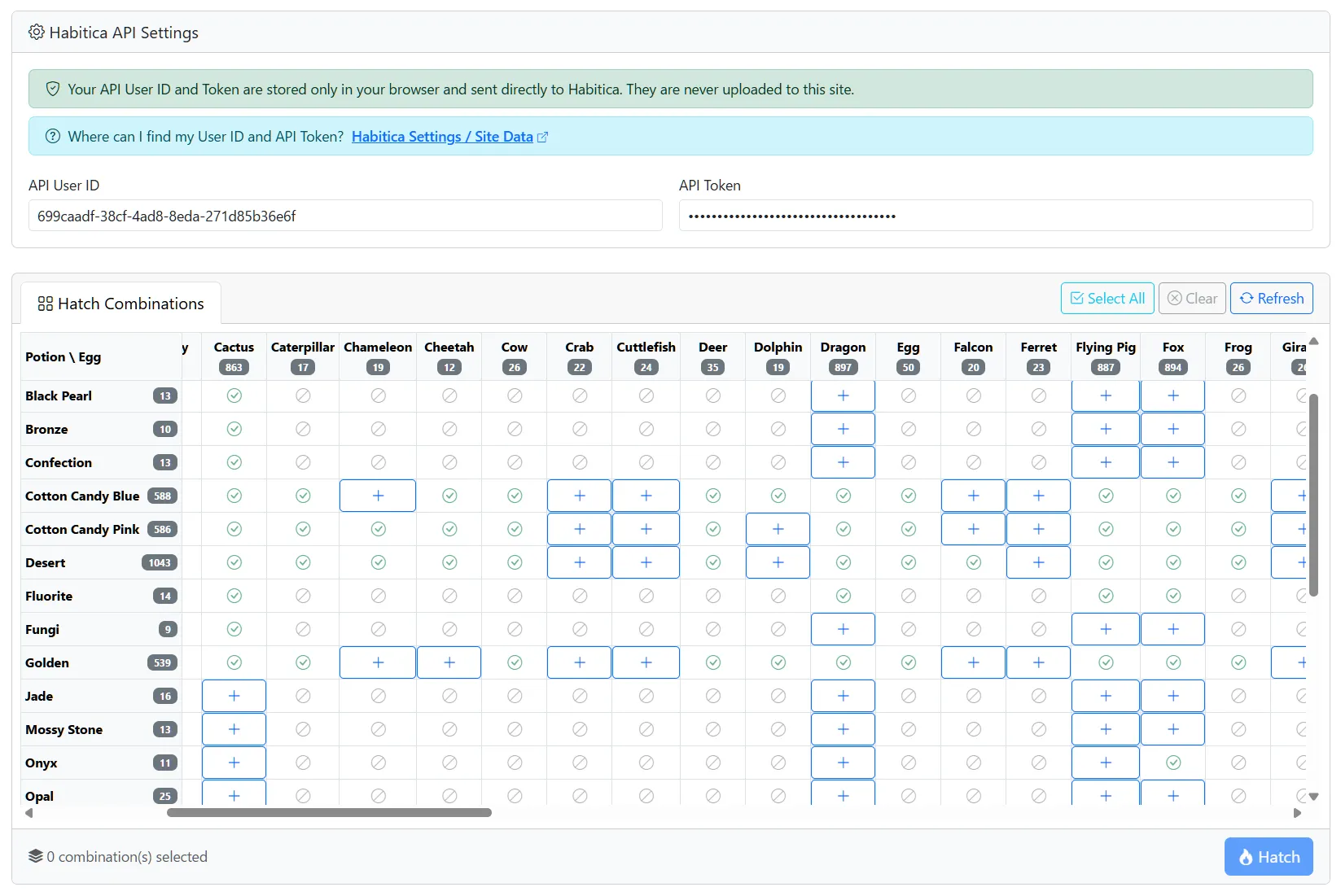
Task: Click the Flying Pig column header
Action: click(x=1106, y=356)
